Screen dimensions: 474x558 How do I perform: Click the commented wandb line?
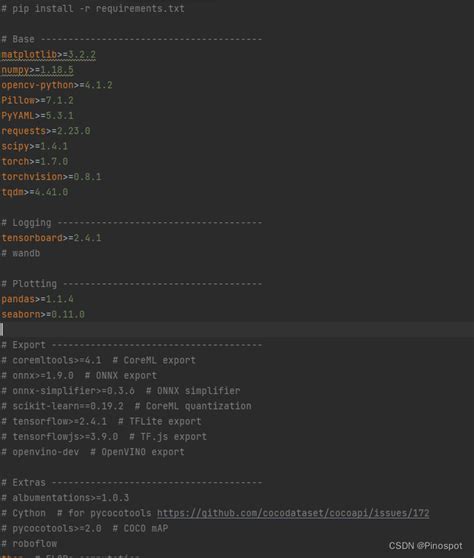pos(21,253)
